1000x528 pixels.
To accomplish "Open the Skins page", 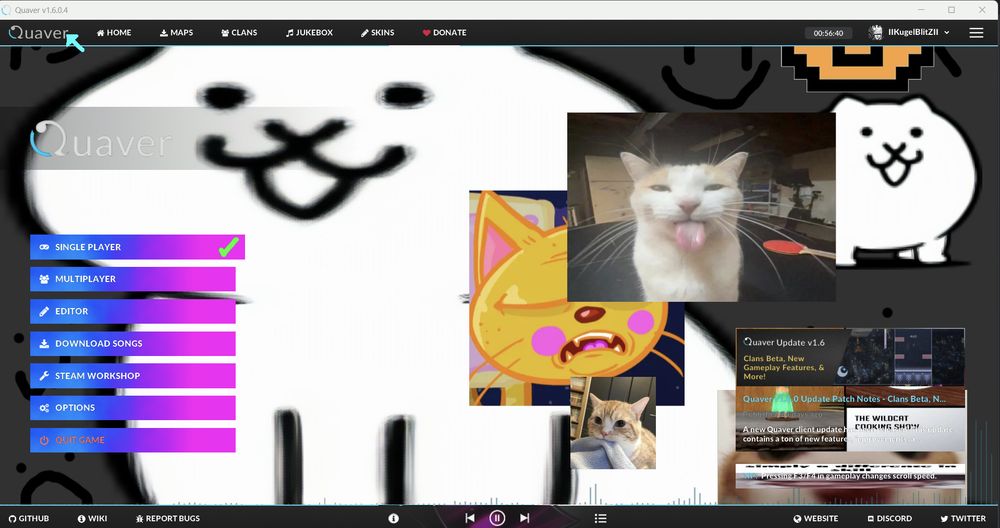I will pyautogui.click(x=378, y=33).
